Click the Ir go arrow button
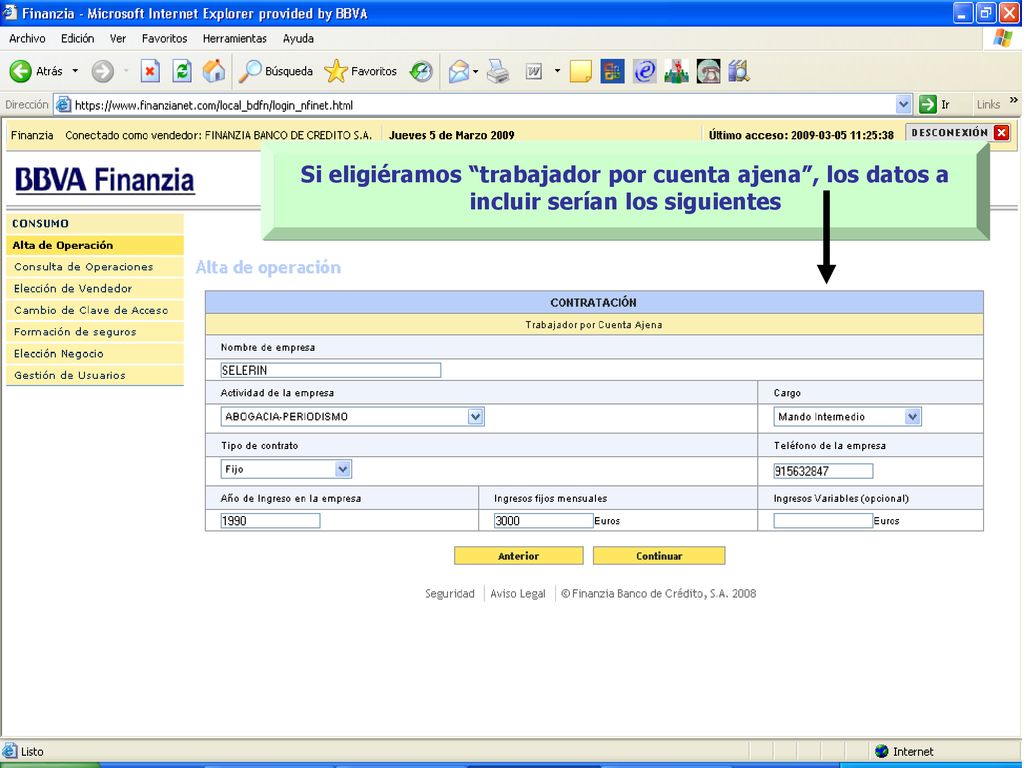Viewport: 1024px width, 768px height. pyautogui.click(x=928, y=104)
